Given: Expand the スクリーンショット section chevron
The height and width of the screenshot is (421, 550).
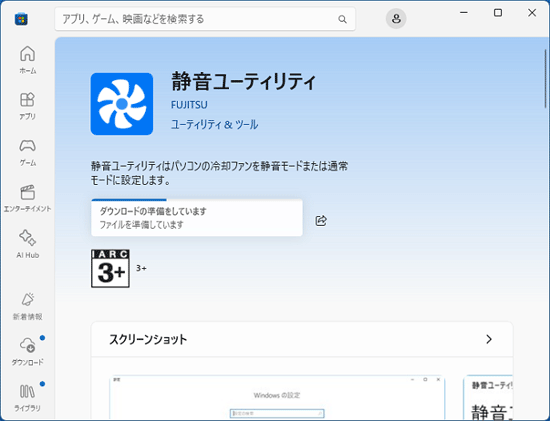Looking at the screenshot, I should click(x=489, y=339).
